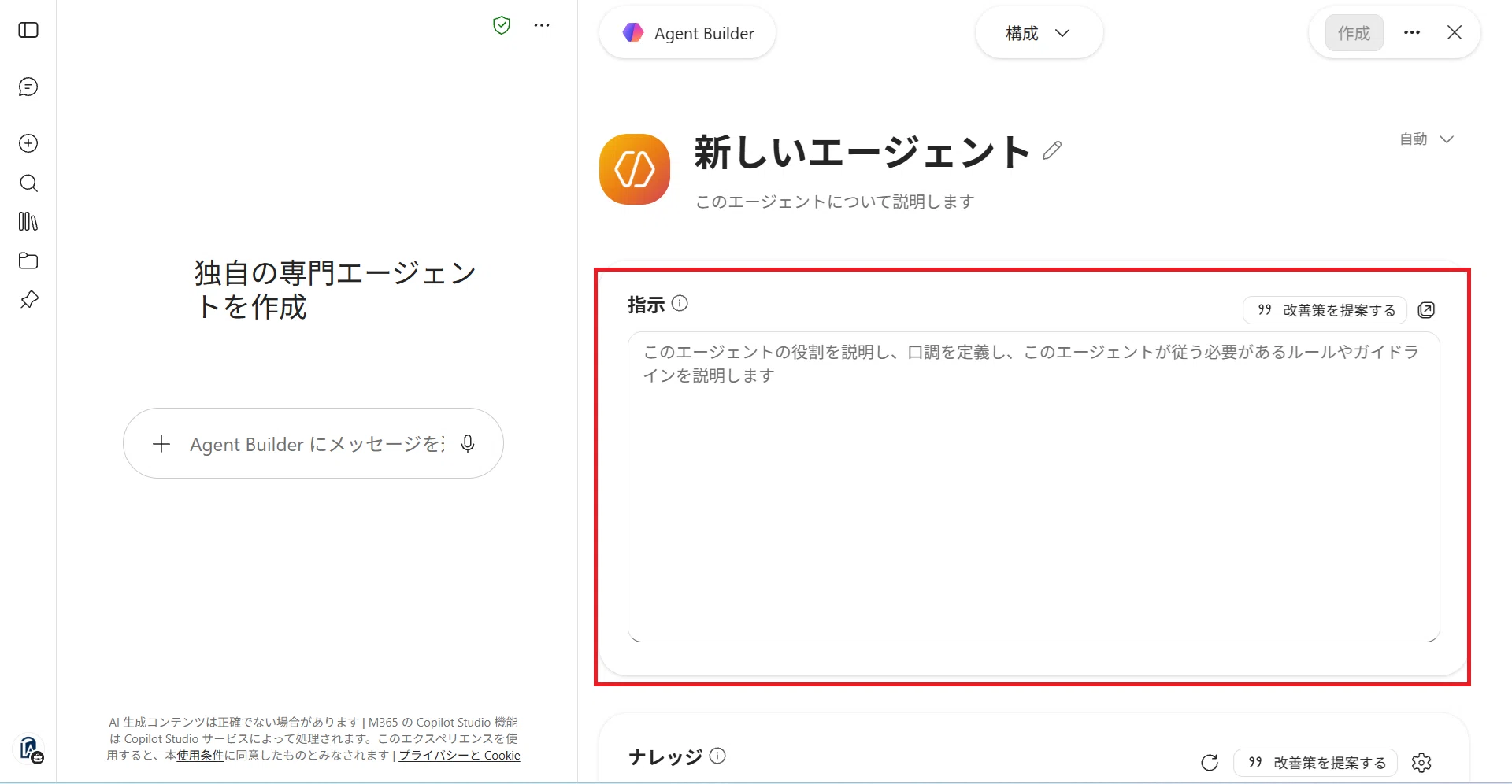Open the 自動 dropdown
Image resolution: width=1512 pixels, height=784 pixels.
click(1426, 139)
